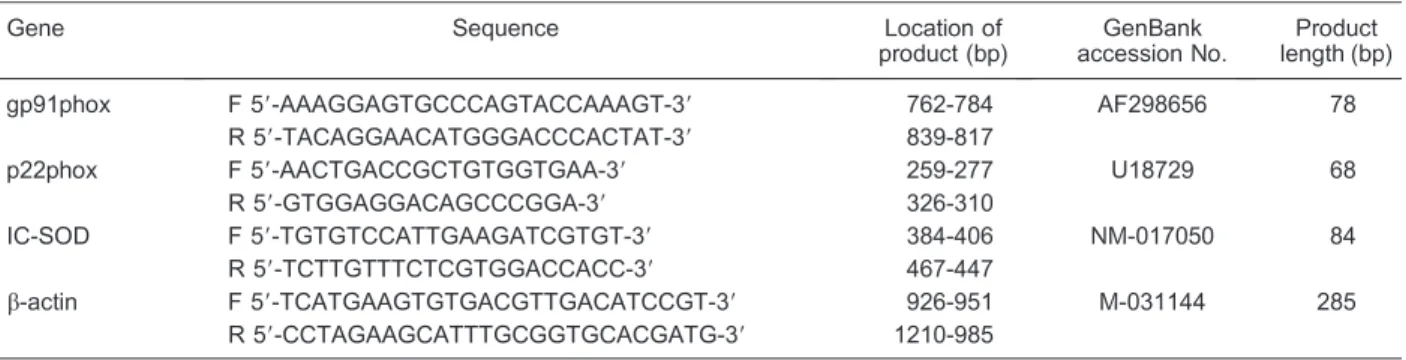The width and height of the screenshot is (1406, 360).
Task: Click the Gene column header
Action: [x=26, y=29]
